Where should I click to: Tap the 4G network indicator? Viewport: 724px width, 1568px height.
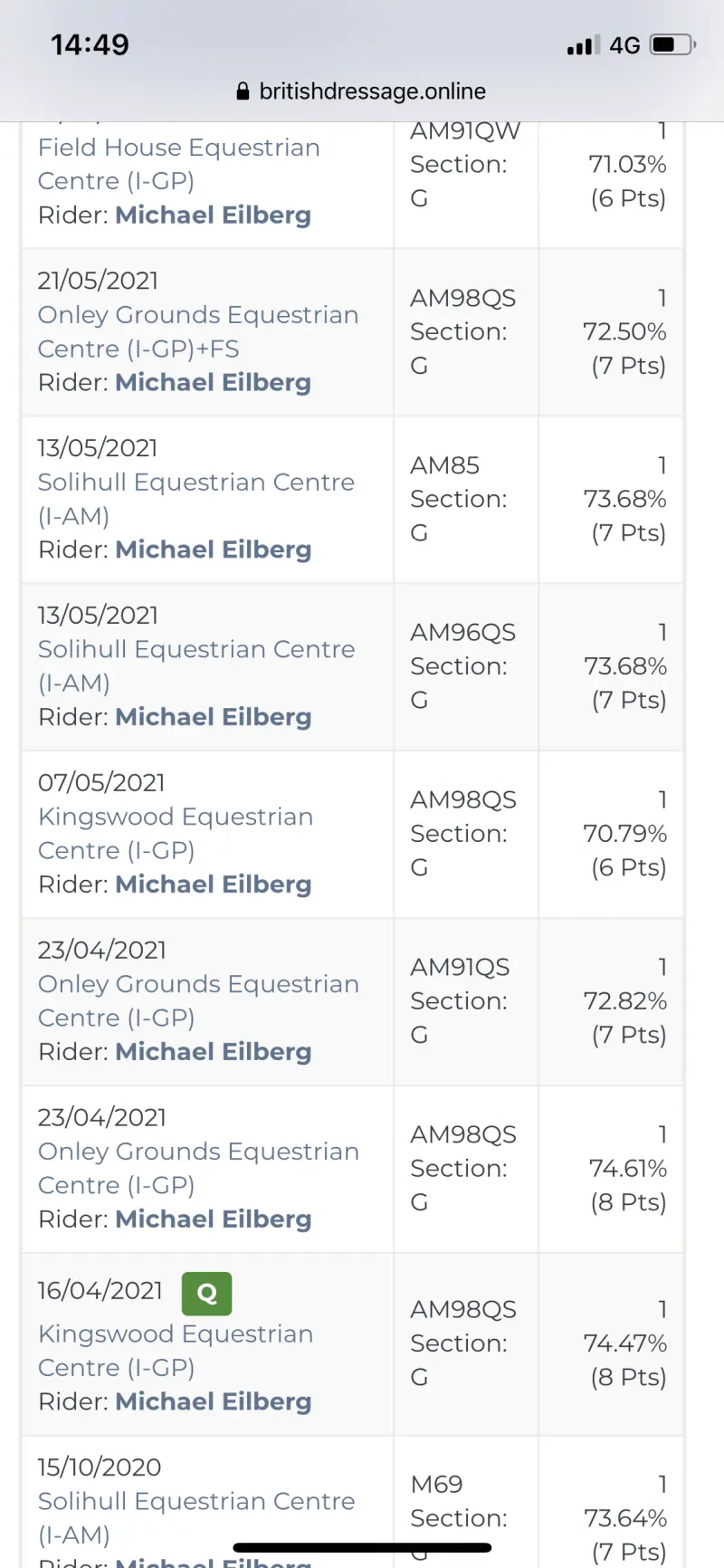click(x=624, y=45)
